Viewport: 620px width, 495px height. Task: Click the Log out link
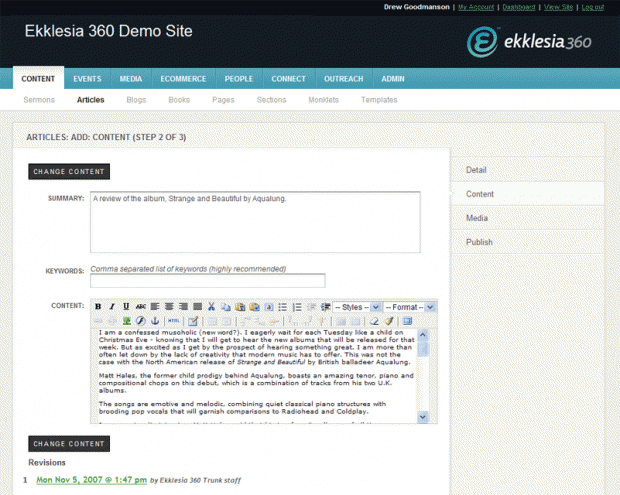tap(593, 7)
